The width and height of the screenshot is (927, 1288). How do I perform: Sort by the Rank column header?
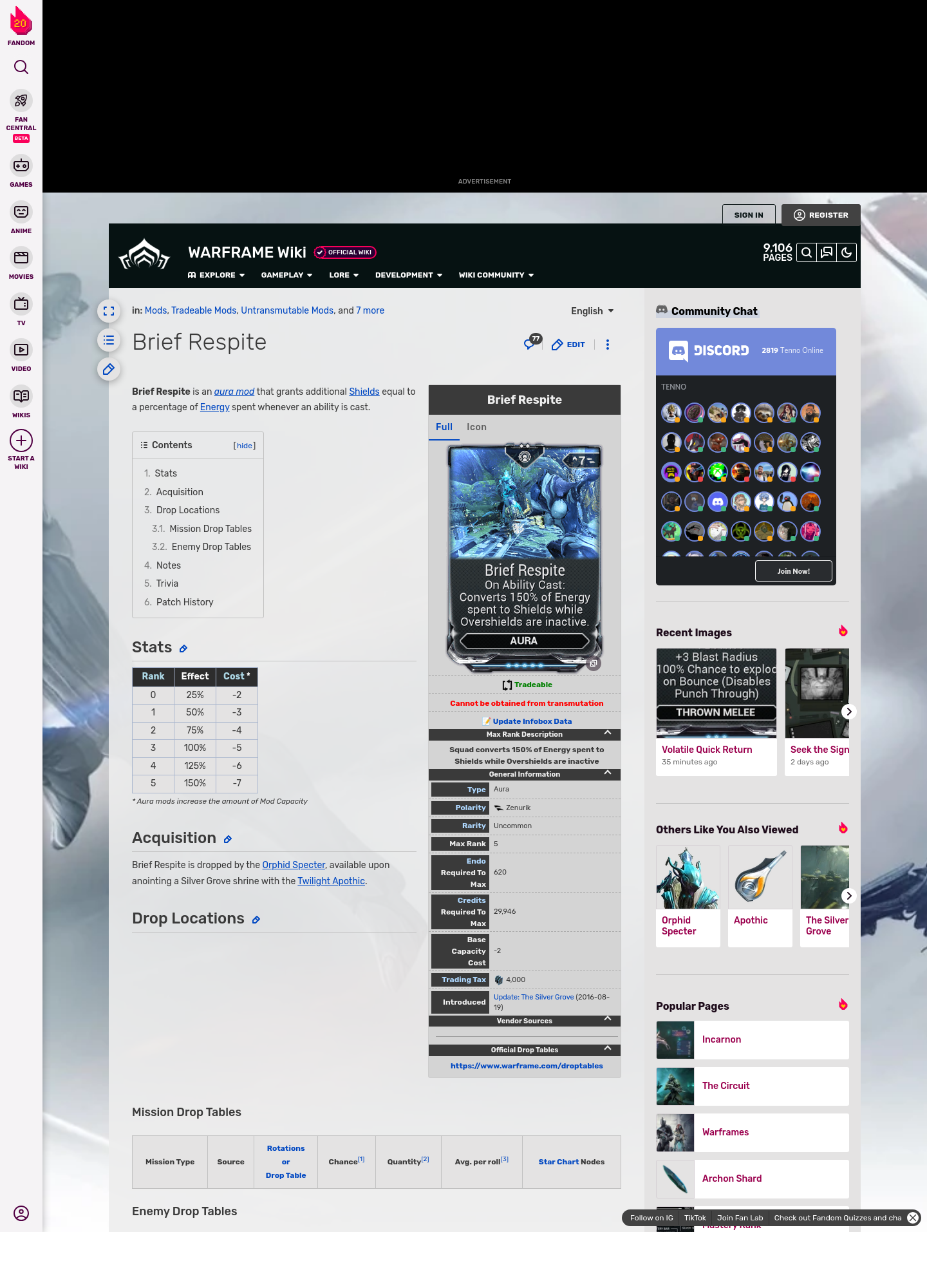[x=153, y=676]
